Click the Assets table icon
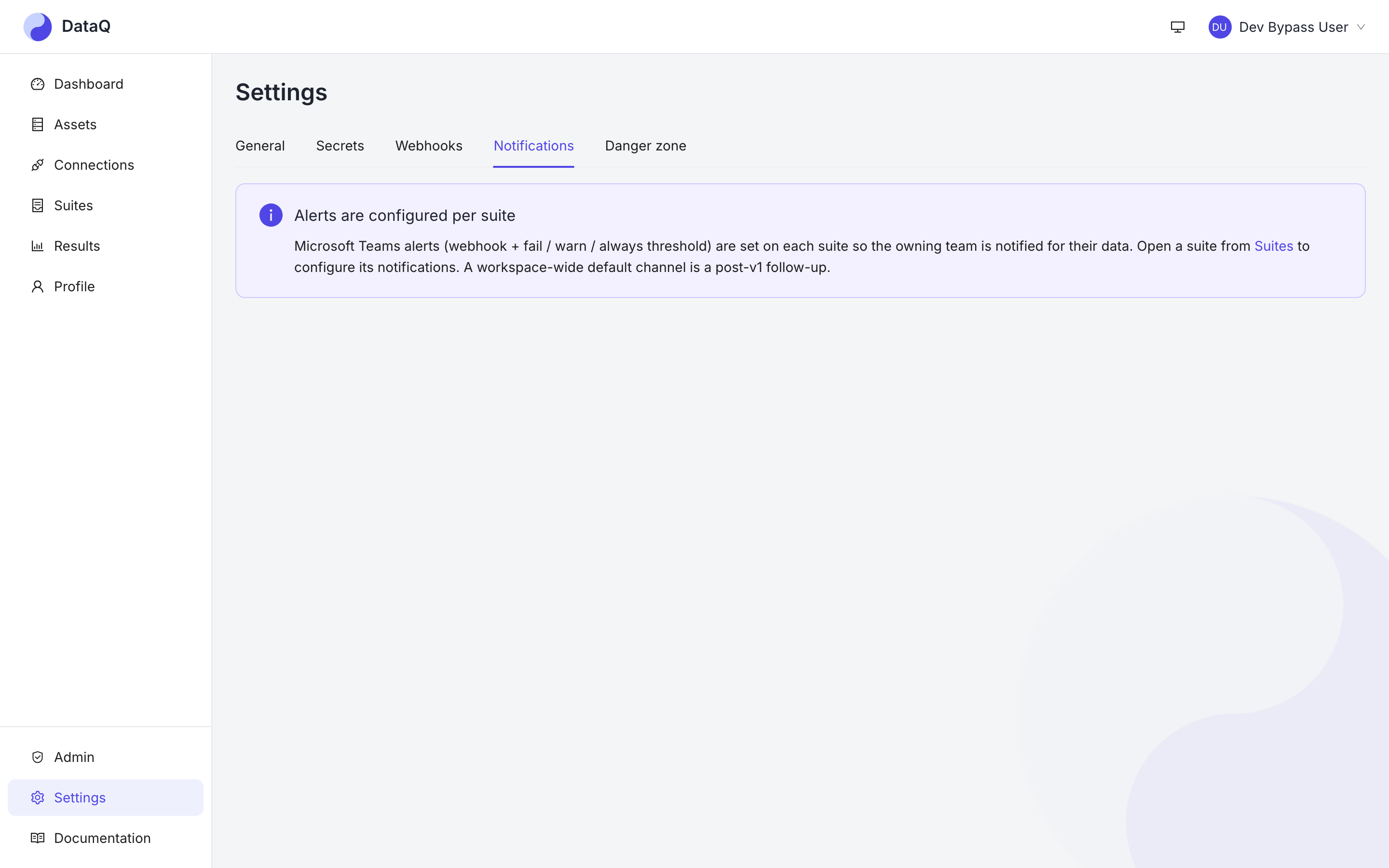This screenshot has height=868, width=1389. (37, 124)
